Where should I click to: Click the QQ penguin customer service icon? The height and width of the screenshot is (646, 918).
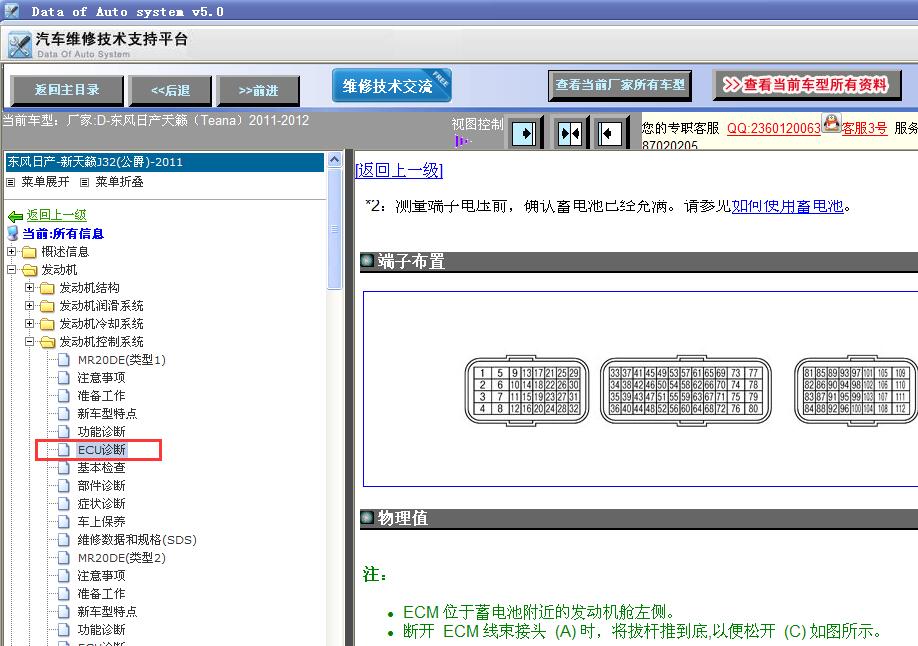click(x=831, y=124)
